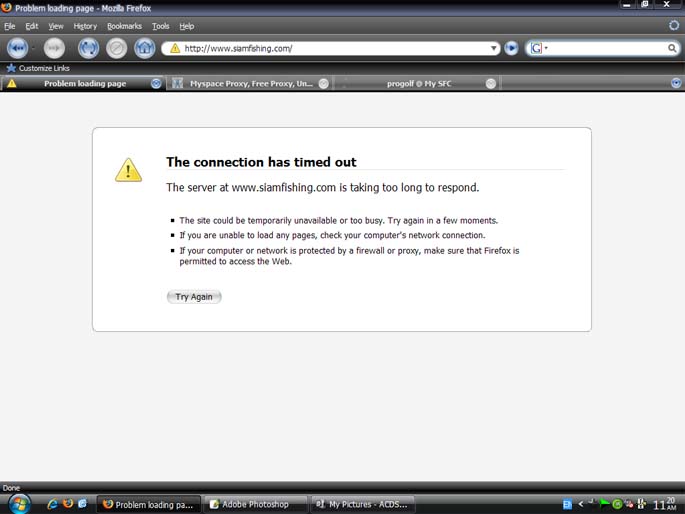
Task: Click the Google search engine icon
Action: [536, 48]
